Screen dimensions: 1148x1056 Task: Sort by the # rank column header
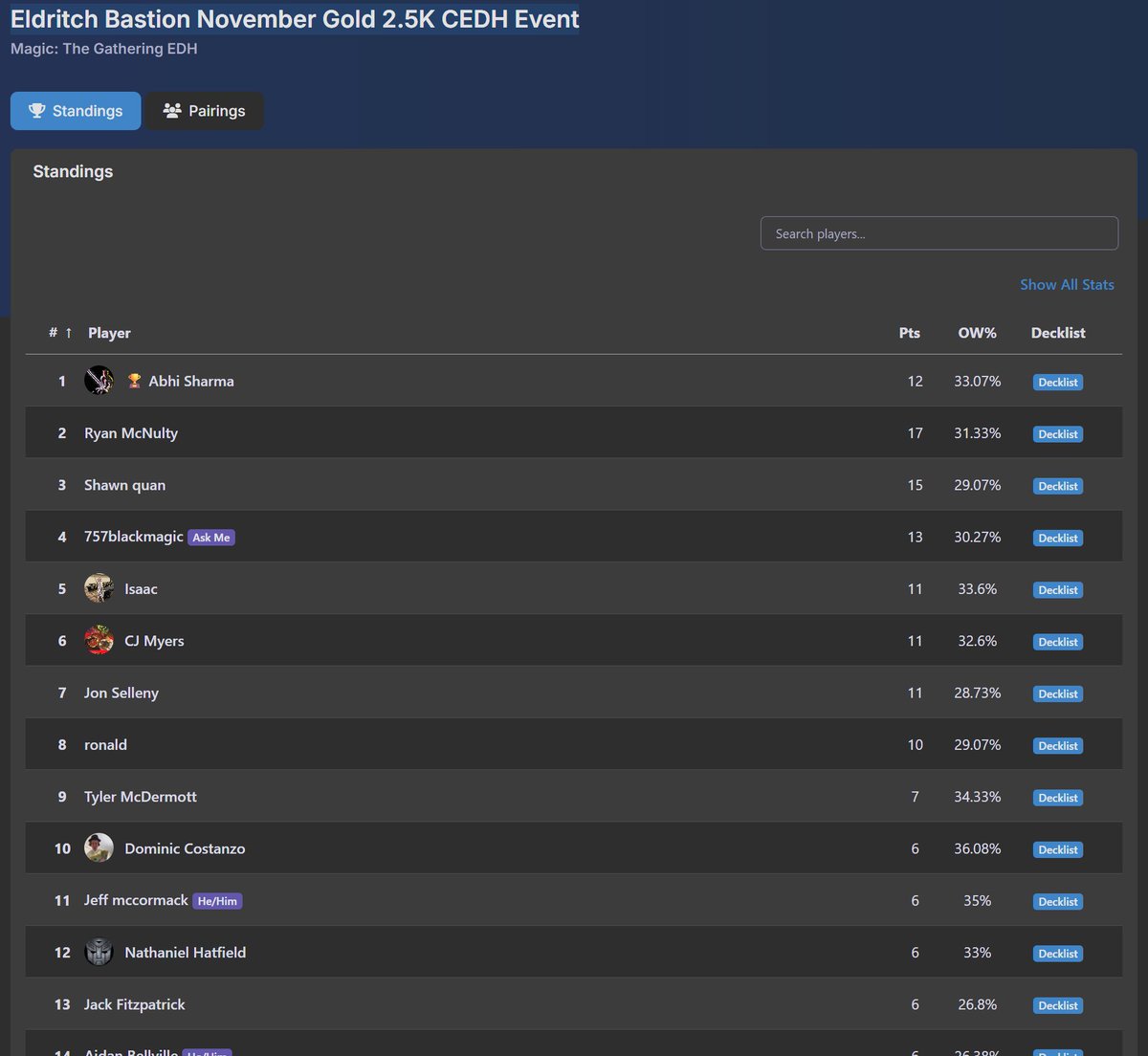[x=60, y=333]
